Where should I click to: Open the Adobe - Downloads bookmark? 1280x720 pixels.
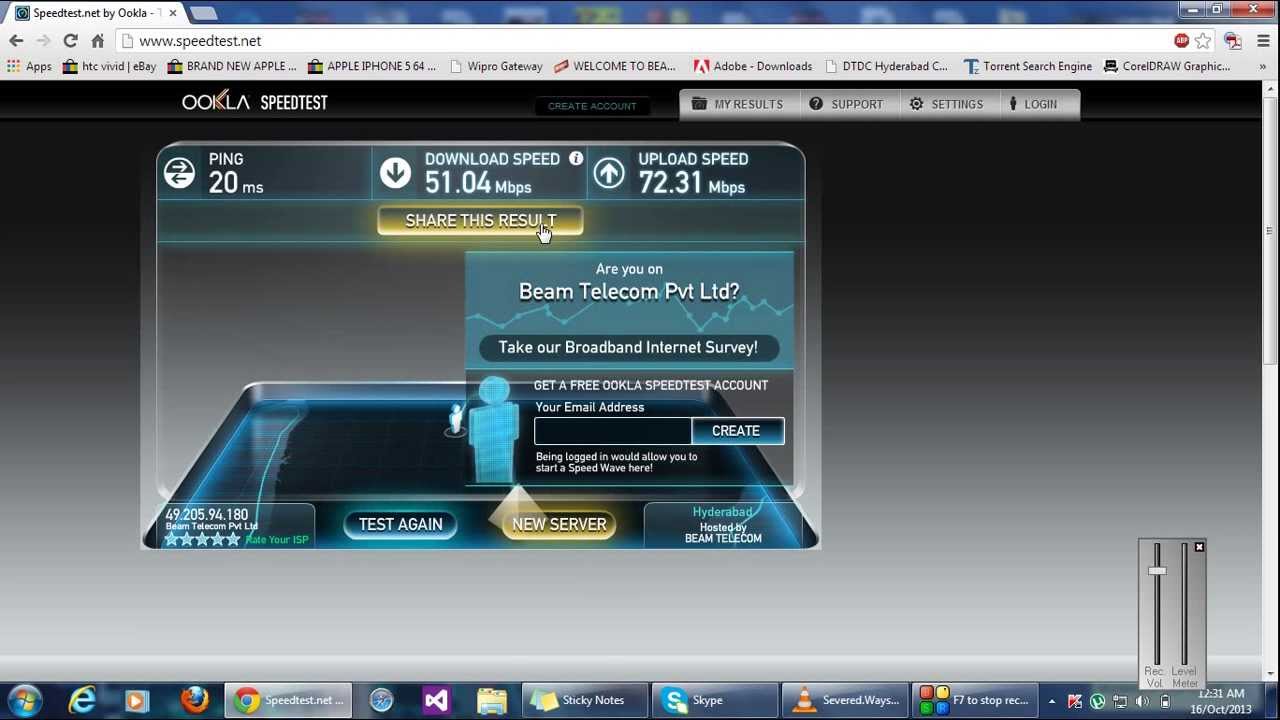point(753,66)
